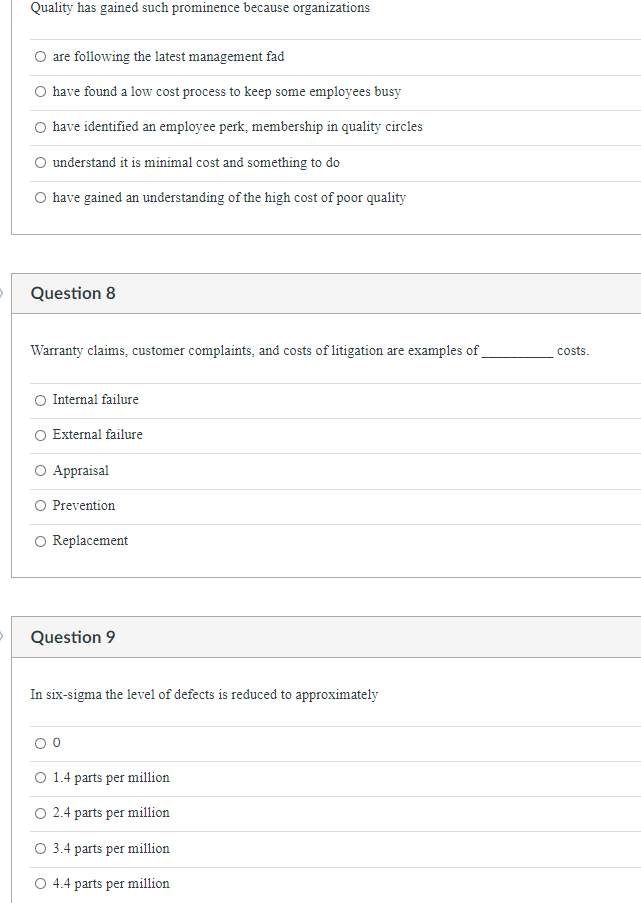Image resolution: width=641 pixels, height=903 pixels.
Task: Choose "have found a low cost process to keep some employees busy"
Action: 40,91
